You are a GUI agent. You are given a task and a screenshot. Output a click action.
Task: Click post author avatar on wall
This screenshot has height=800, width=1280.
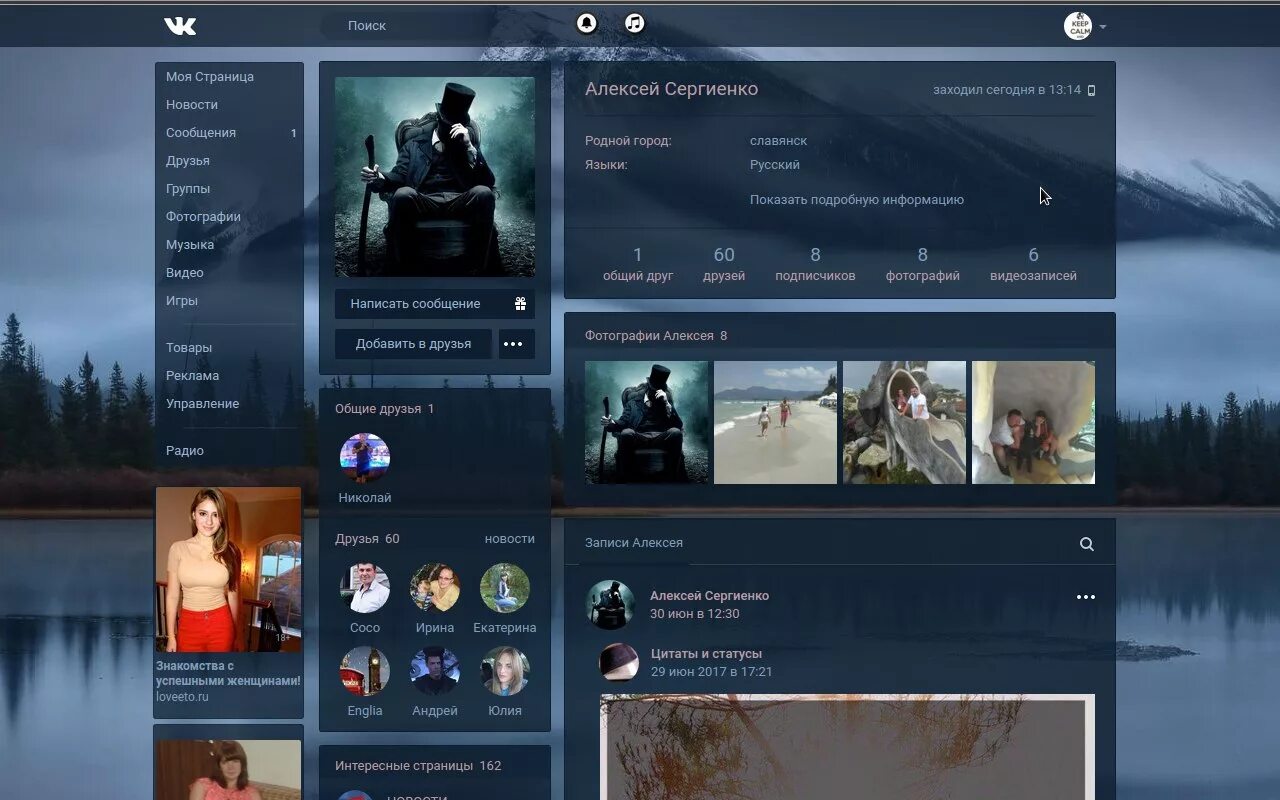click(610, 605)
